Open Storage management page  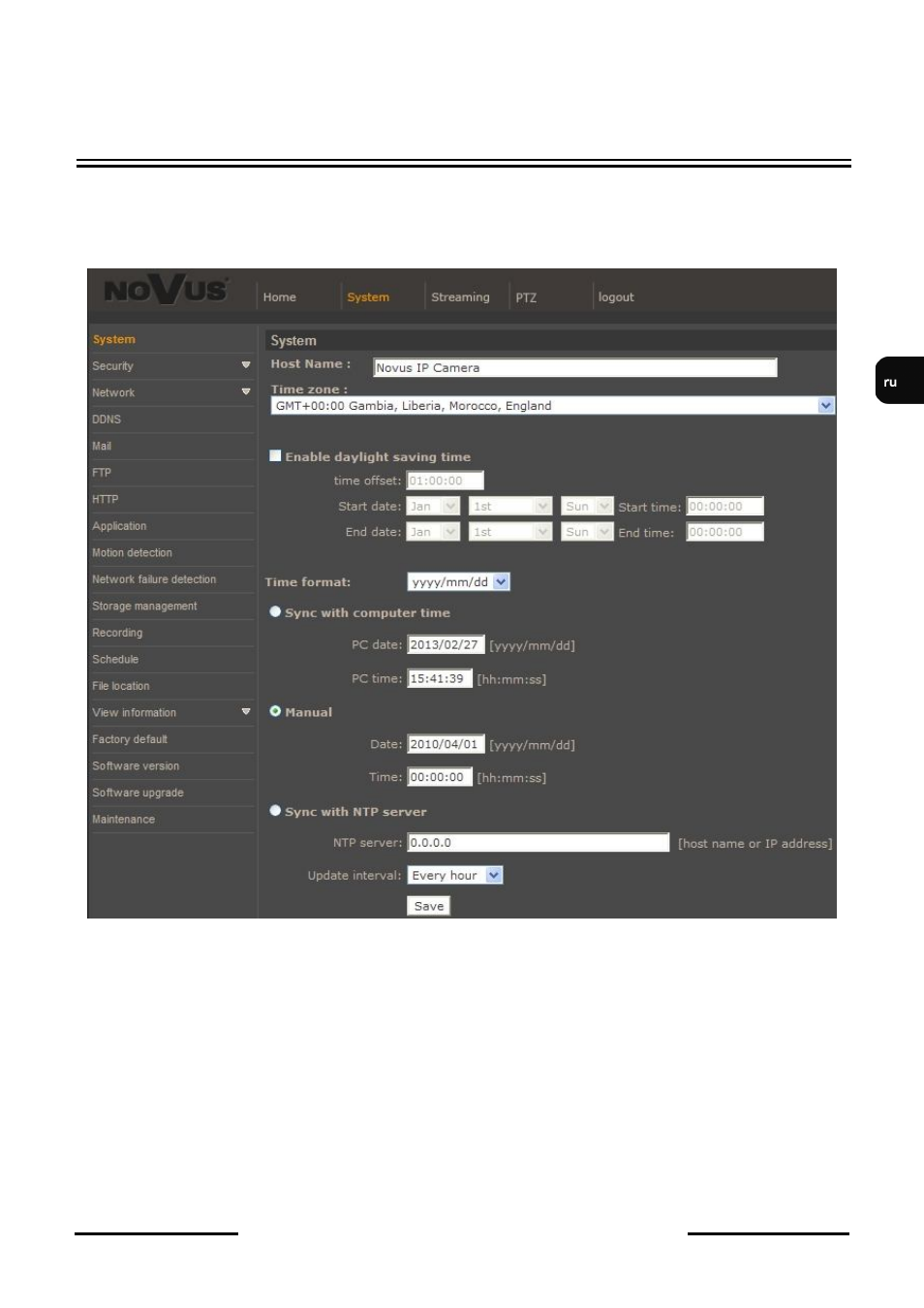tap(144, 606)
